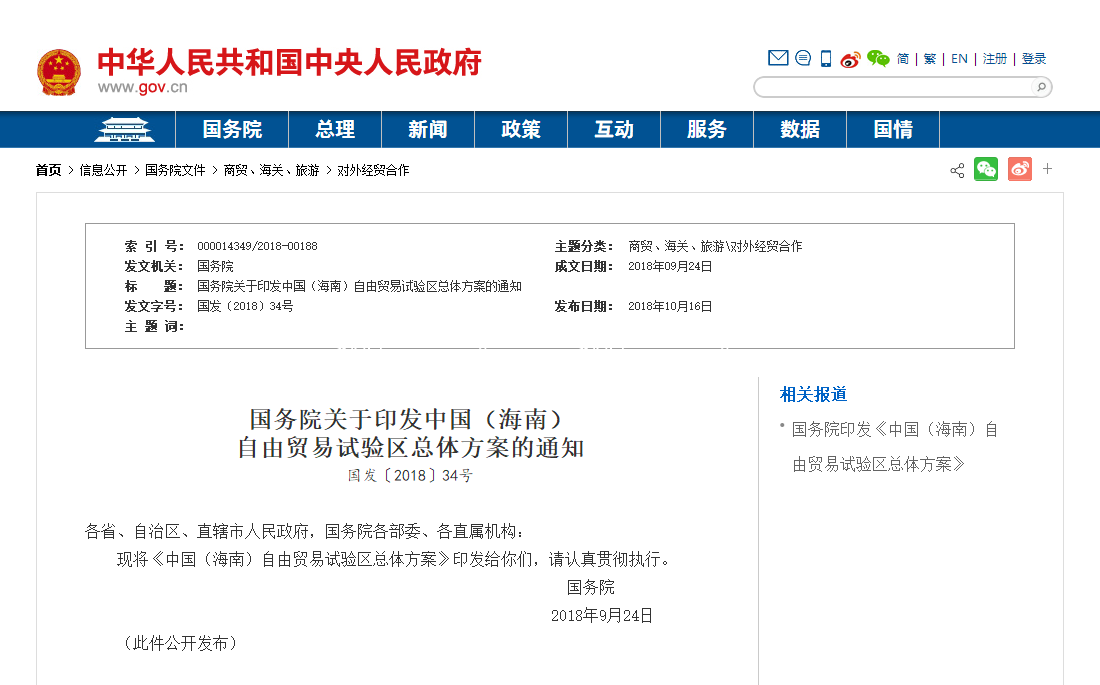
Task: Click the share icon near breadcrumb
Action: click(x=957, y=171)
